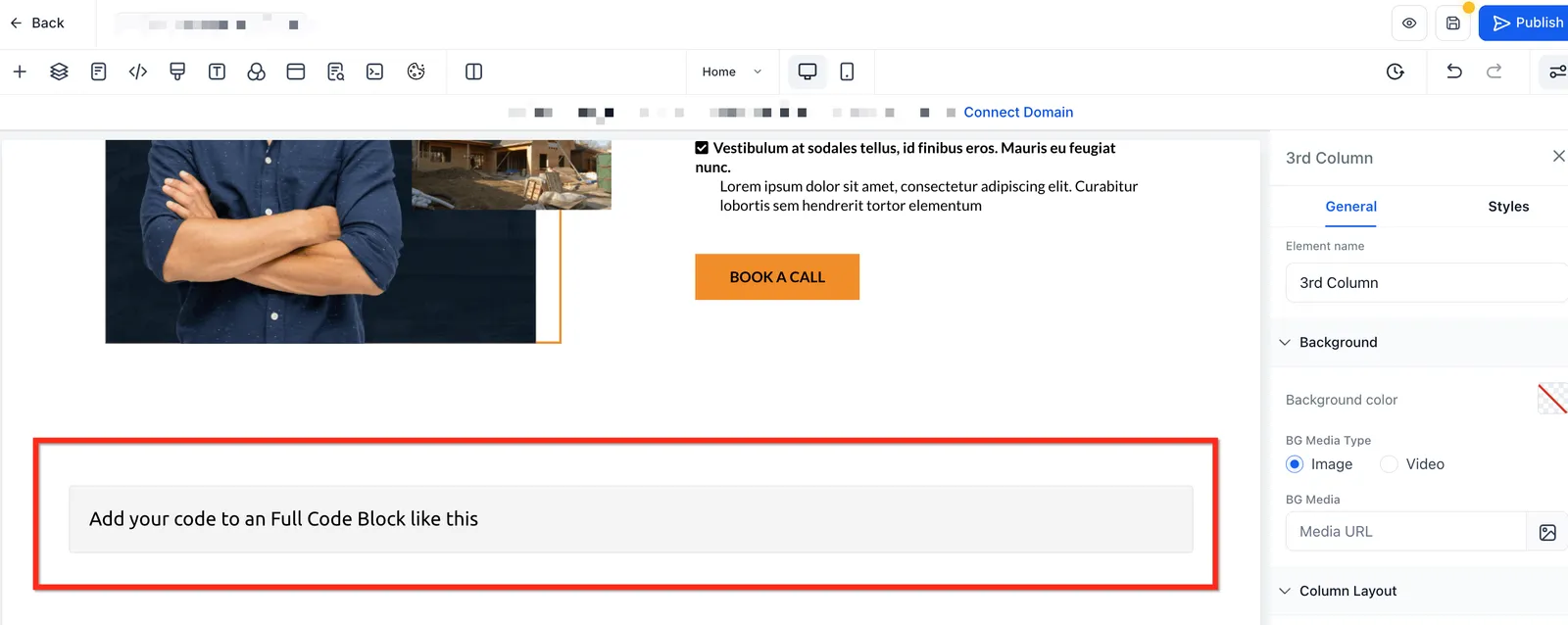Click the cookie consent icon in toolbar
1568x625 pixels.
click(x=416, y=72)
